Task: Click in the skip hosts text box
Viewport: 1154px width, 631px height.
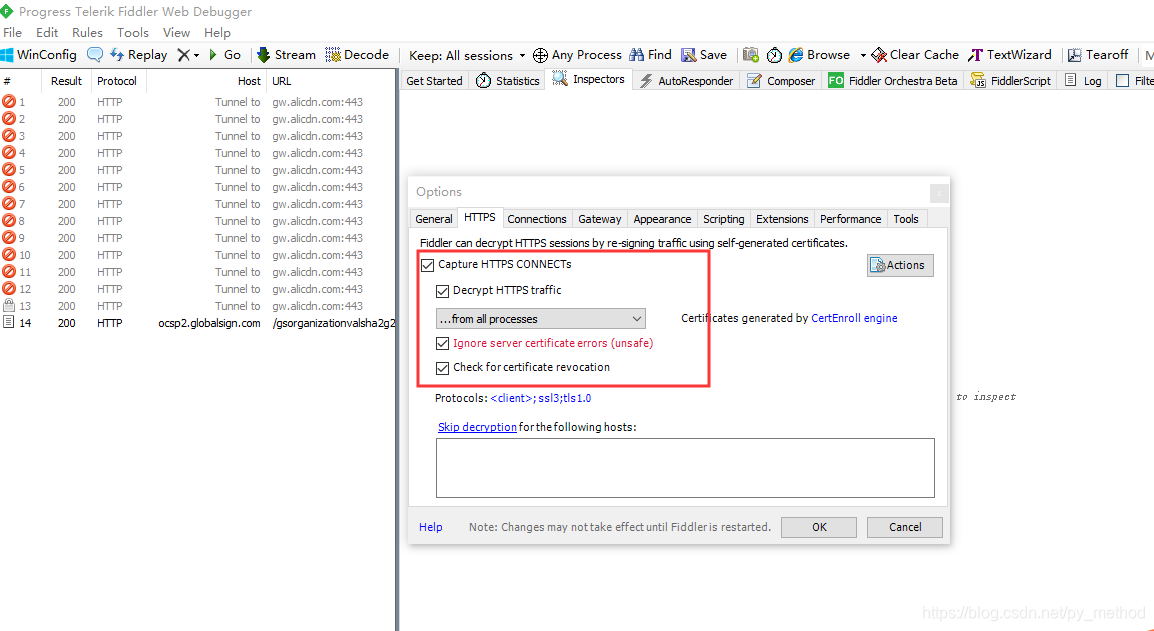Action: point(685,468)
